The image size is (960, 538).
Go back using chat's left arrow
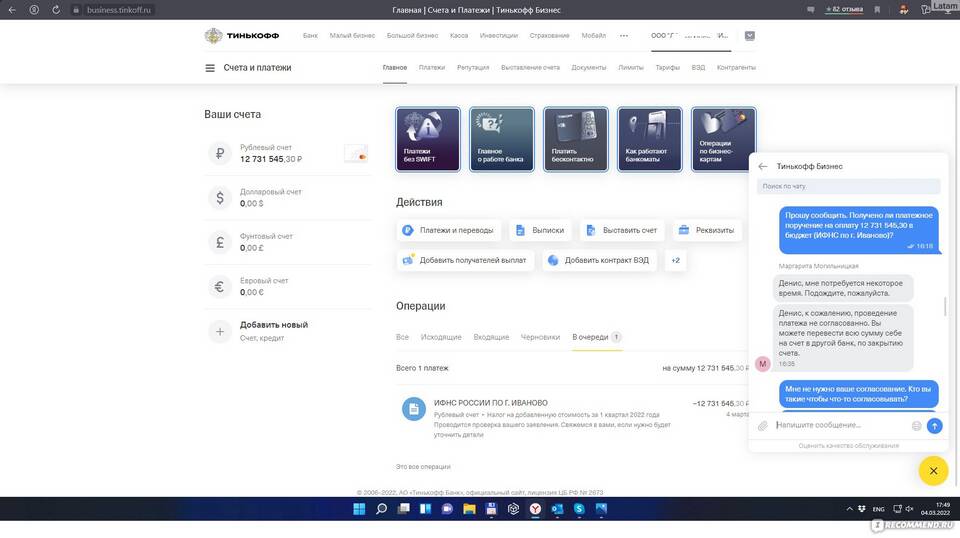(763, 167)
